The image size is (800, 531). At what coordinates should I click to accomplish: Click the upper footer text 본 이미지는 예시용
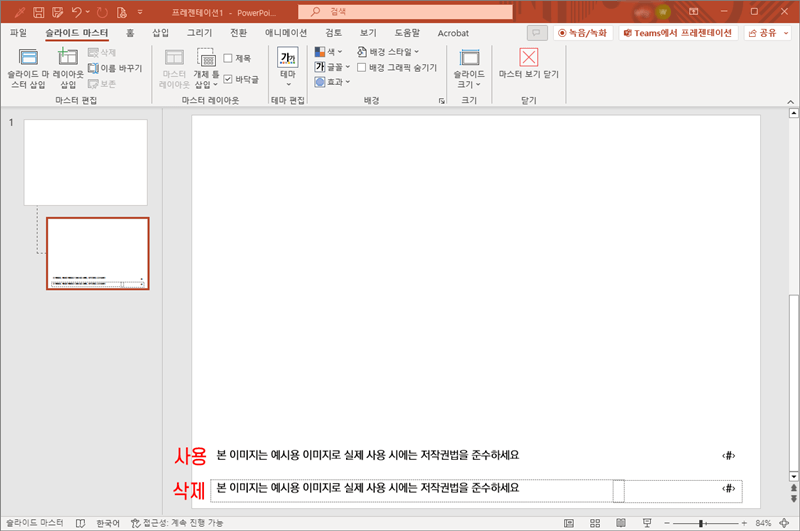[x=367, y=455]
